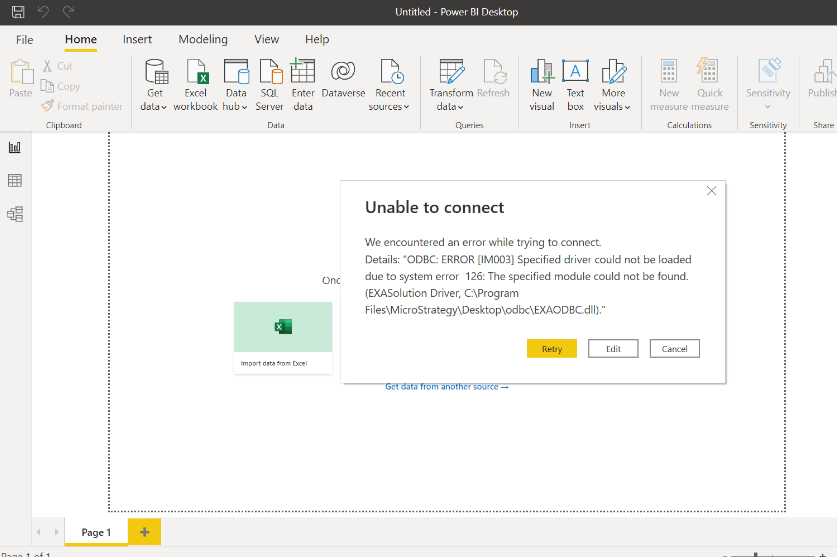Click the Redo arrow icon
This screenshot has width=837, height=557.
[68, 12]
